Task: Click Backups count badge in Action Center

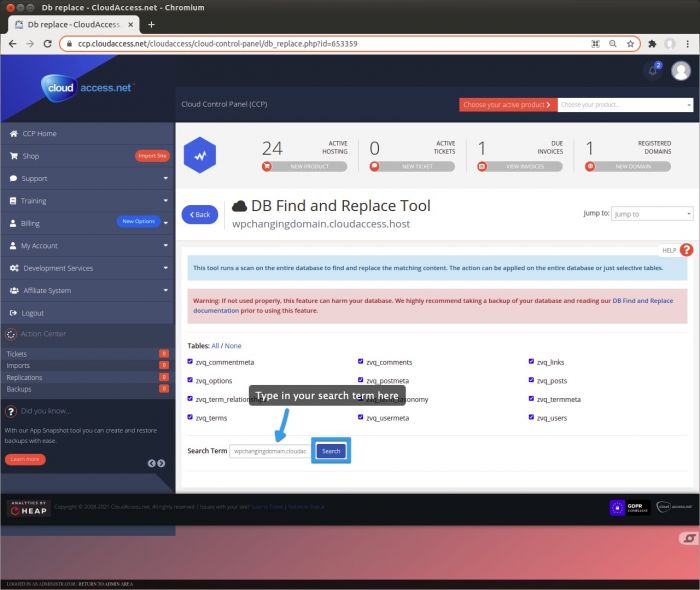Action: [x=164, y=389]
